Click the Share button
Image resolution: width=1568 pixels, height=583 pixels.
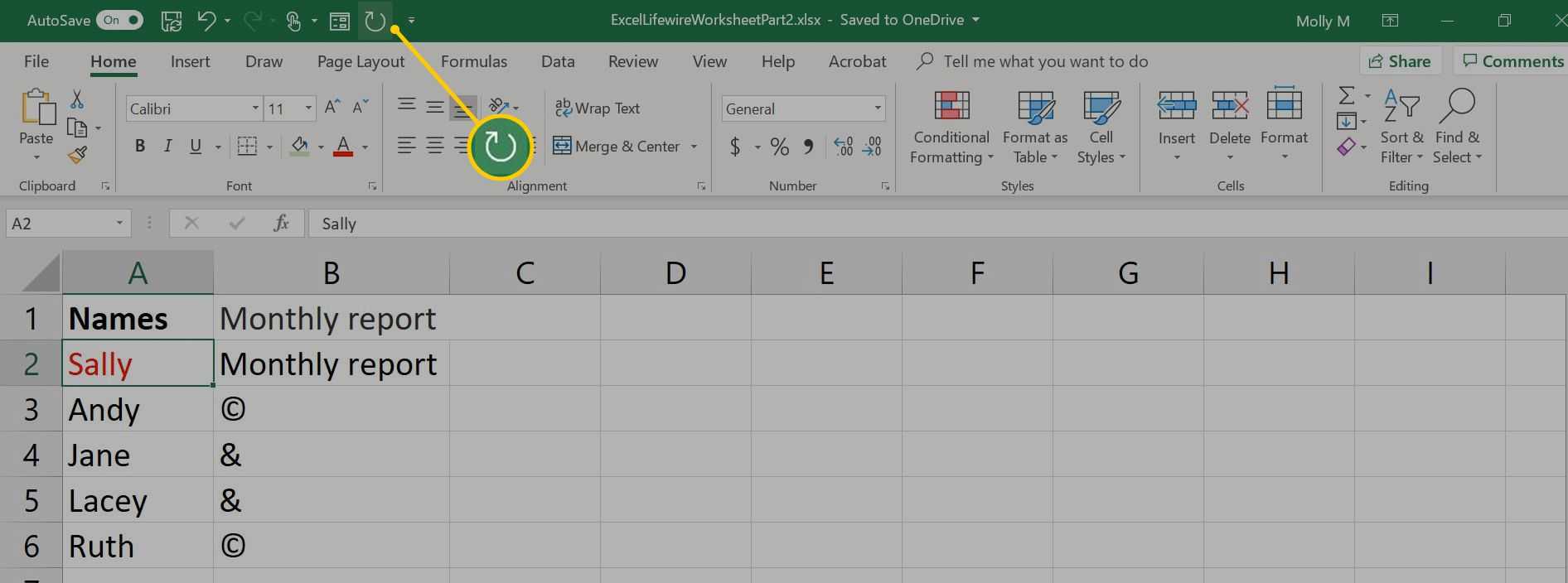1400,61
